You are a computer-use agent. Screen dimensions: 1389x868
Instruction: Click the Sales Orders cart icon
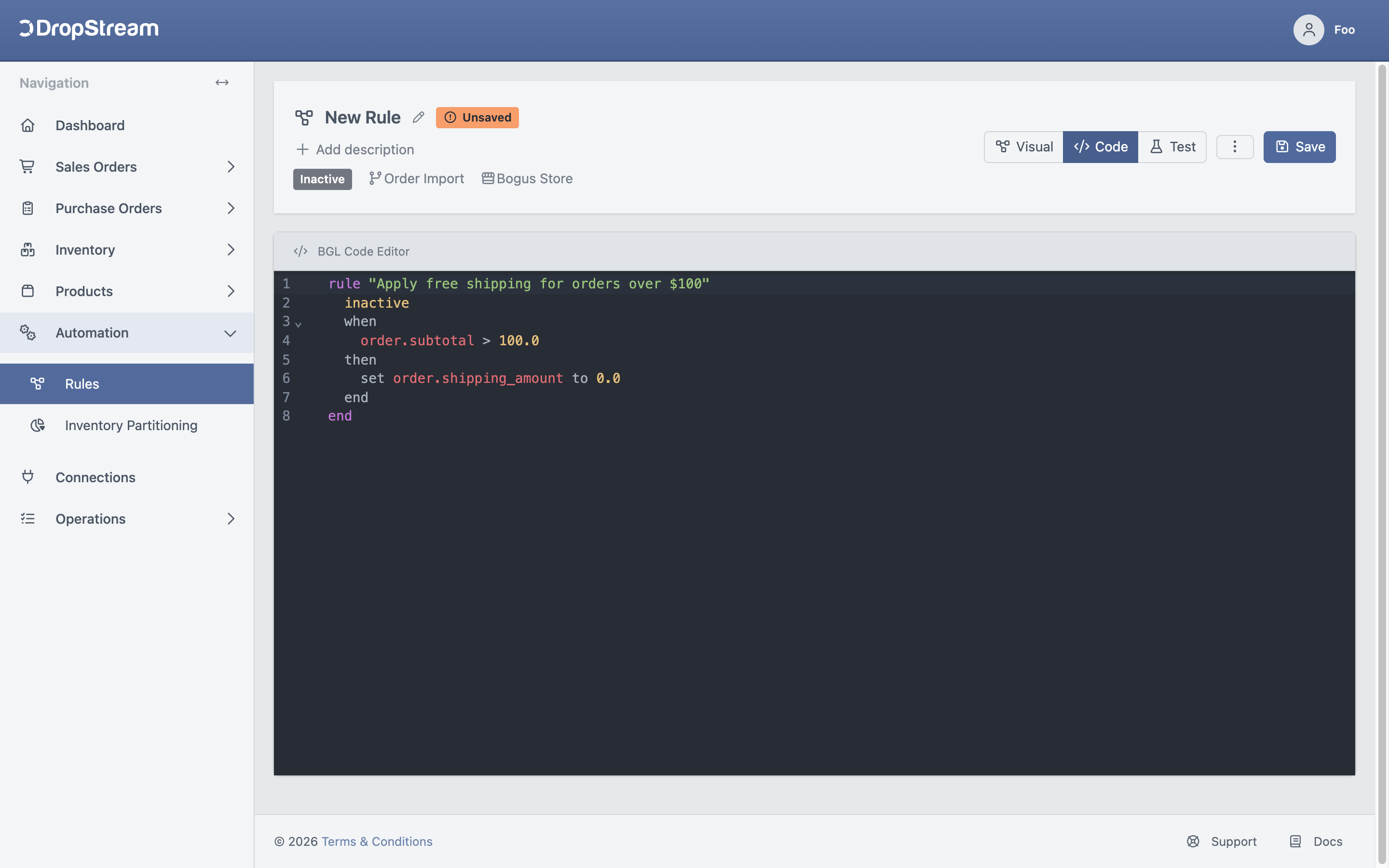pos(27,166)
